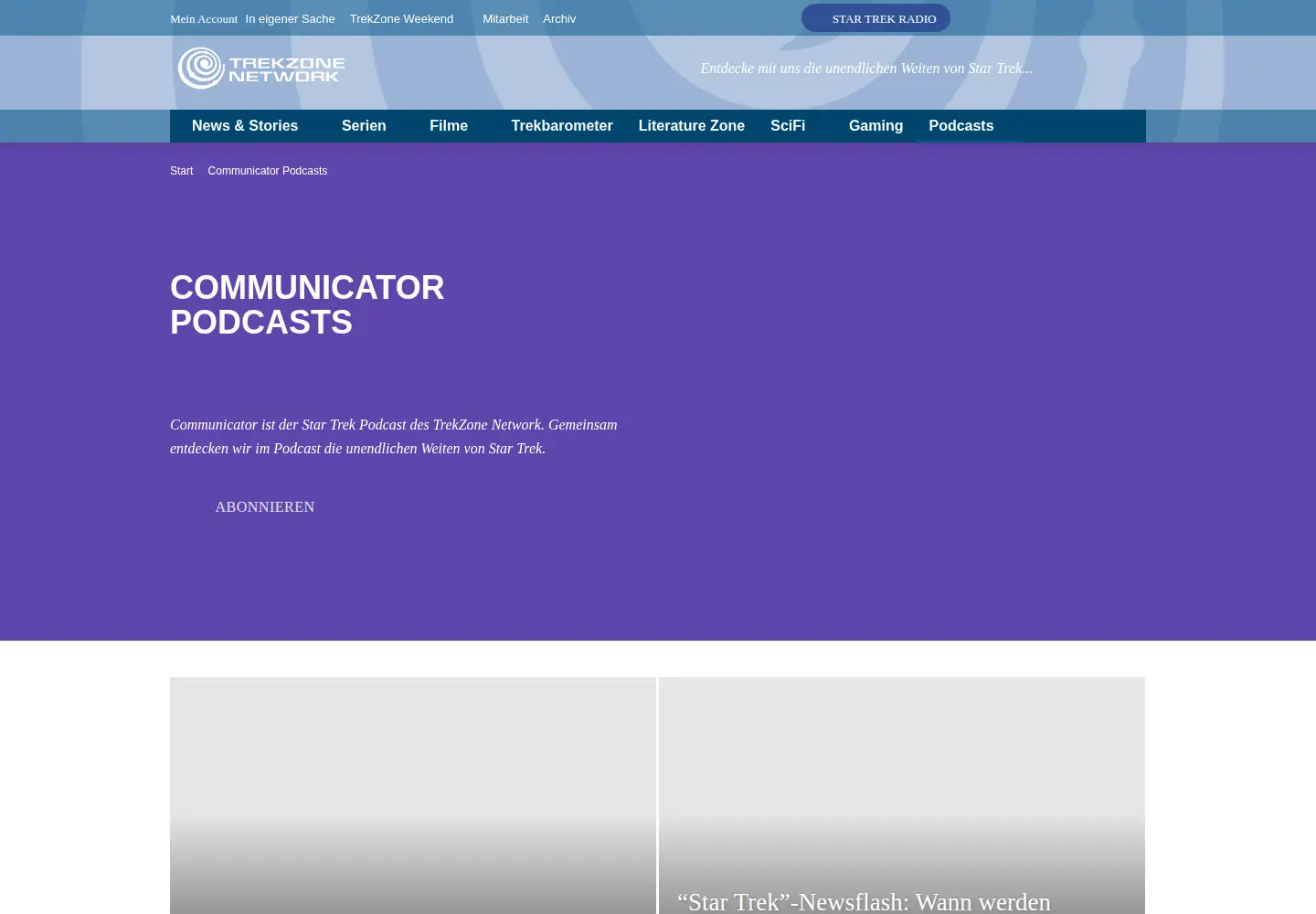Screen dimensions: 1316x914
Task: Open Literature Zone menu
Action: (x=692, y=126)
